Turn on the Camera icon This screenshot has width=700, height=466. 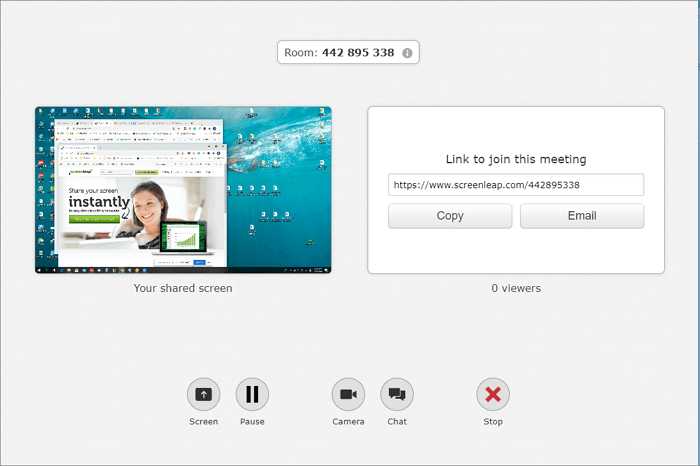coord(348,395)
